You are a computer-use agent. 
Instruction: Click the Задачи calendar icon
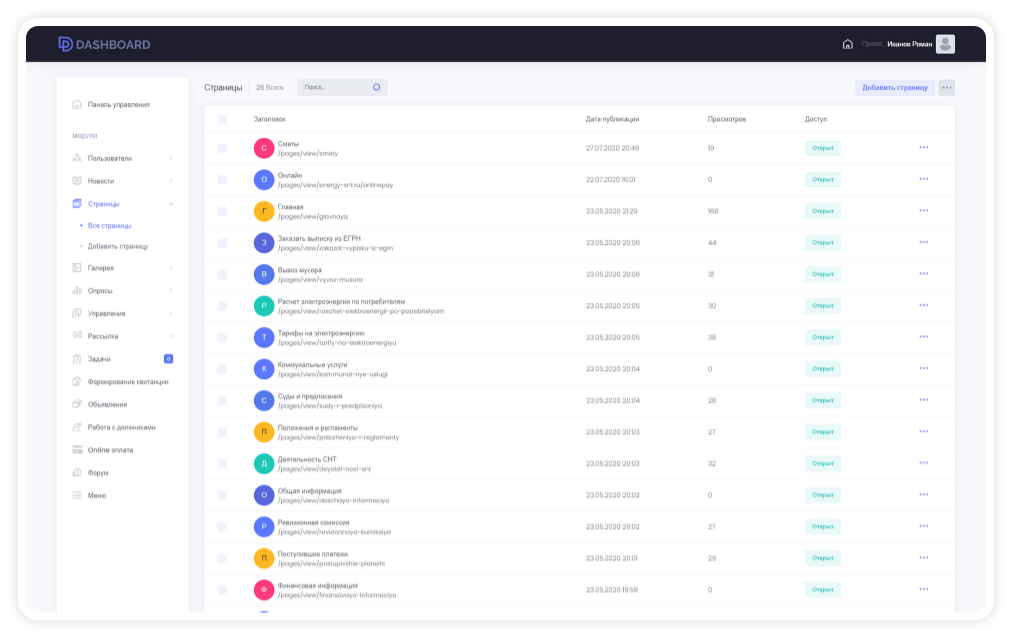tap(77, 359)
